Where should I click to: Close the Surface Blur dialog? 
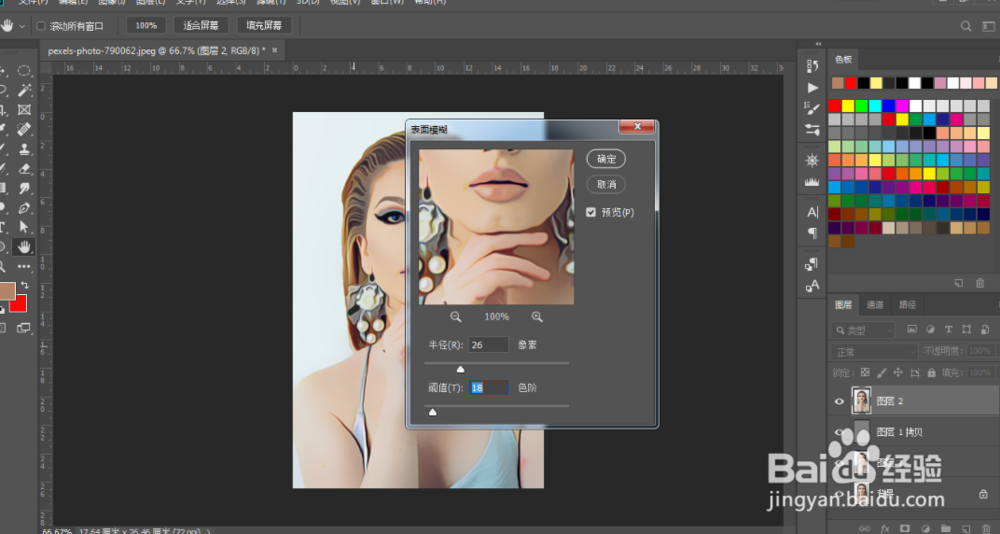(x=636, y=126)
